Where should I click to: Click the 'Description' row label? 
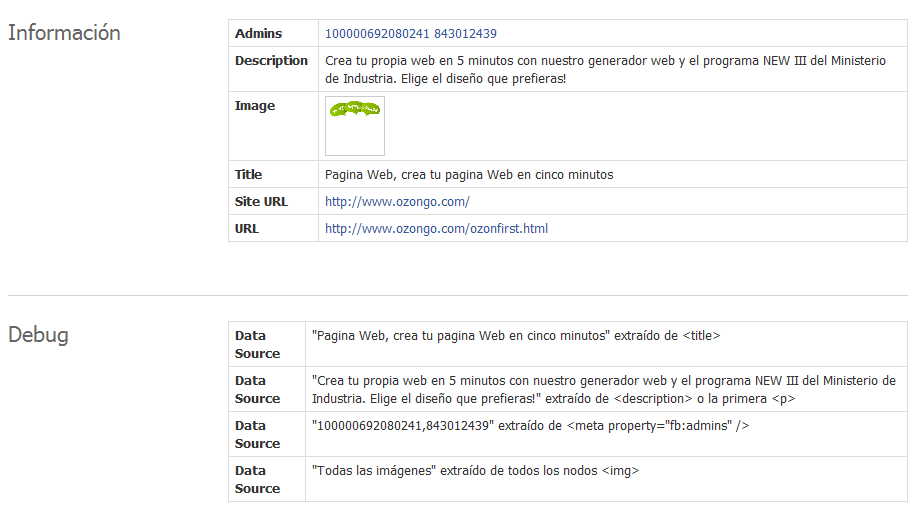pos(271,61)
